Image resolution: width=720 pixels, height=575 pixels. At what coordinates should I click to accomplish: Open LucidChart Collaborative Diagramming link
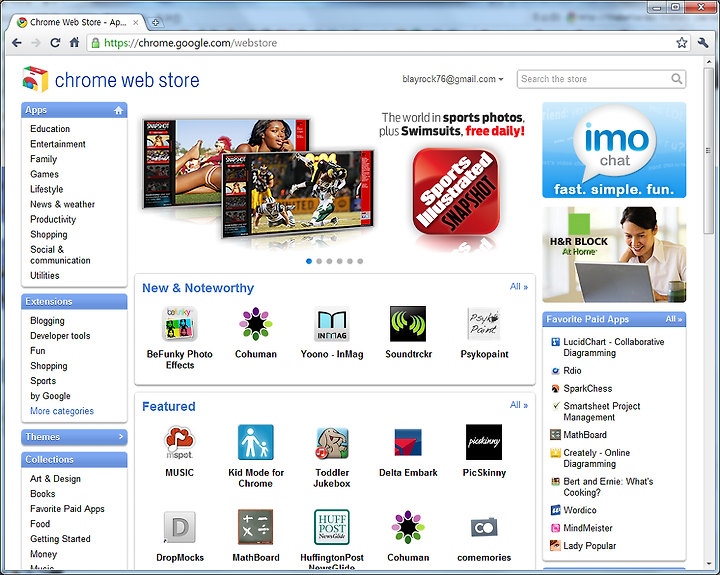(x=613, y=348)
